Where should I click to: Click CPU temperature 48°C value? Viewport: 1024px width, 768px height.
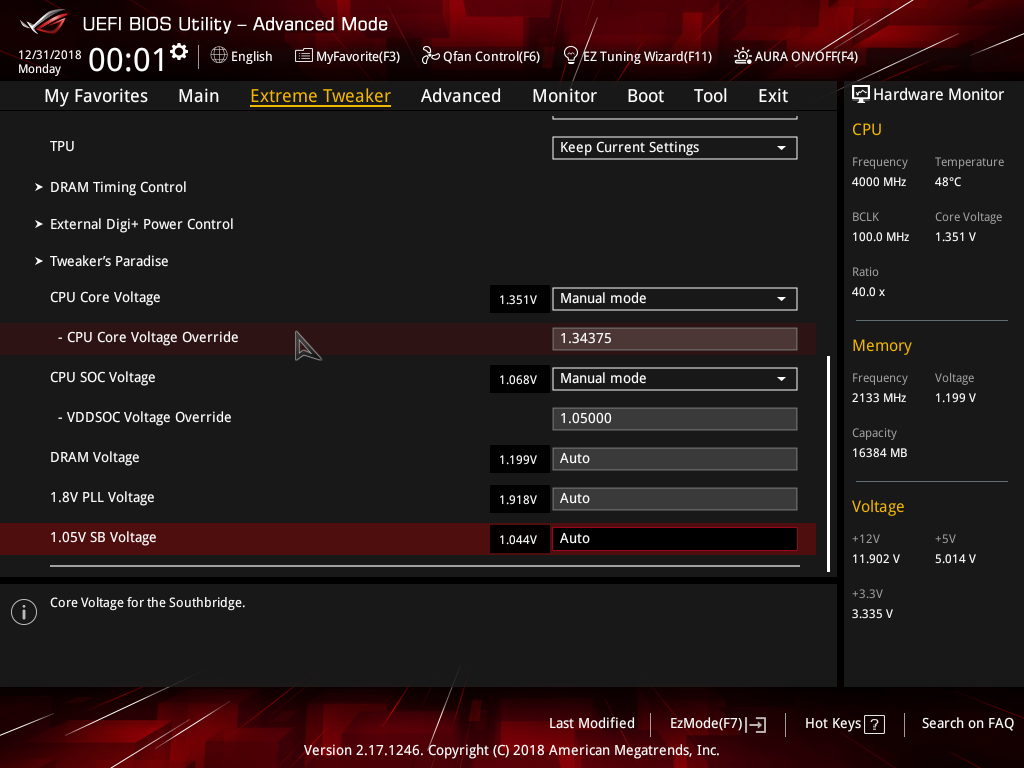(x=948, y=182)
